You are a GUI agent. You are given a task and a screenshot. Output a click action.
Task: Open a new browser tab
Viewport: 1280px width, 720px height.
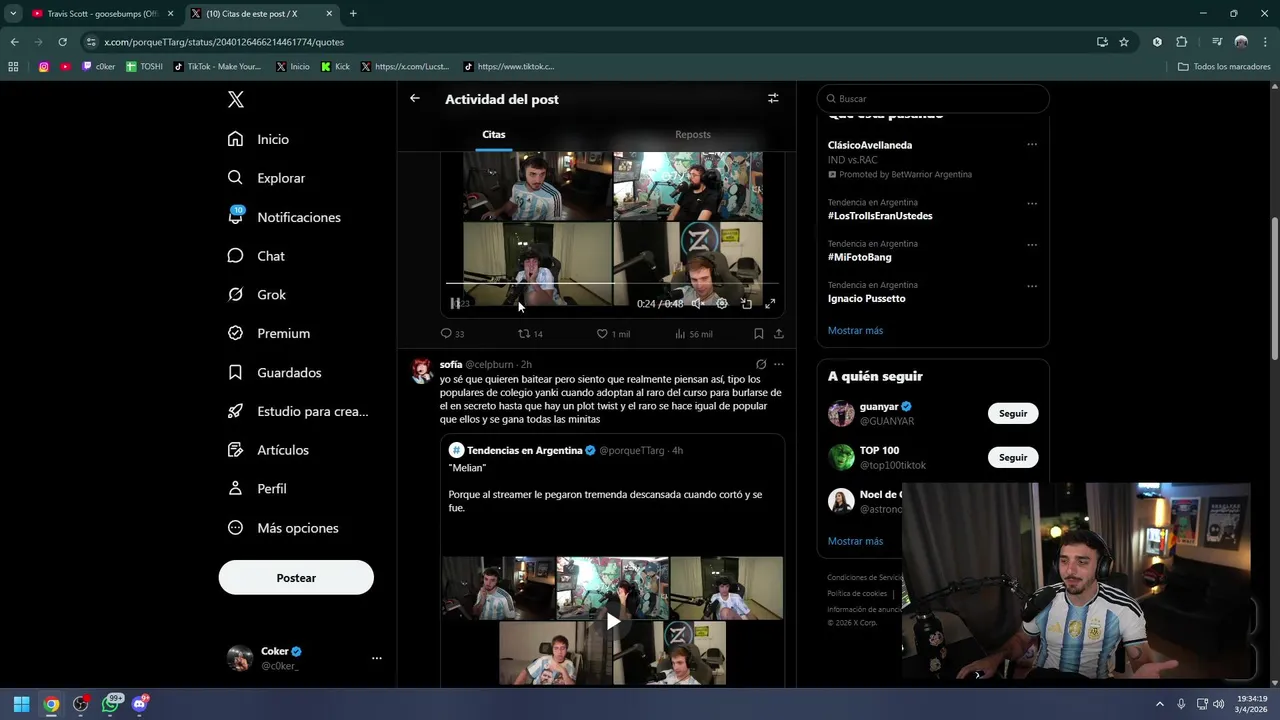[353, 14]
